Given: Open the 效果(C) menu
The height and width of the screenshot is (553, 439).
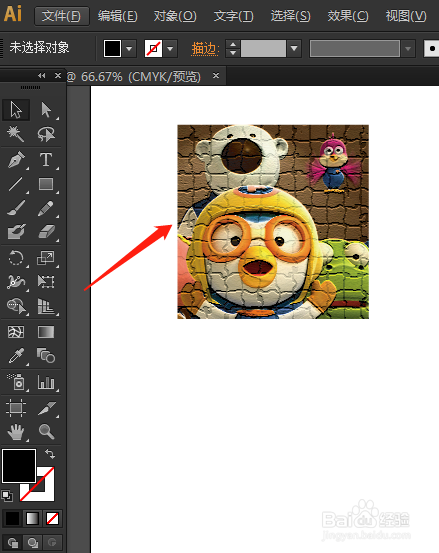Looking at the screenshot, I should 348,16.
